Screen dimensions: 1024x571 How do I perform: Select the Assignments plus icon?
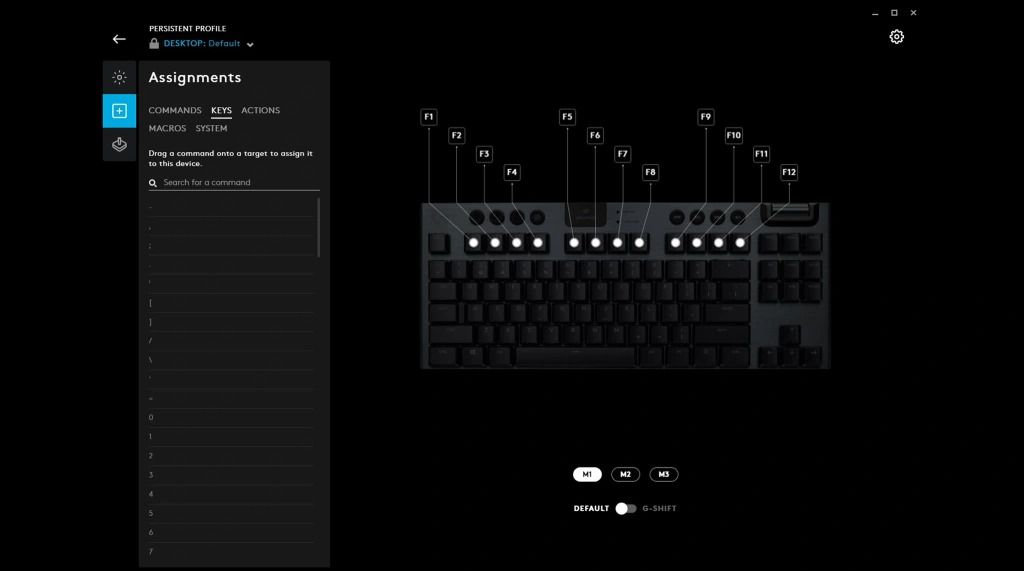pos(119,110)
